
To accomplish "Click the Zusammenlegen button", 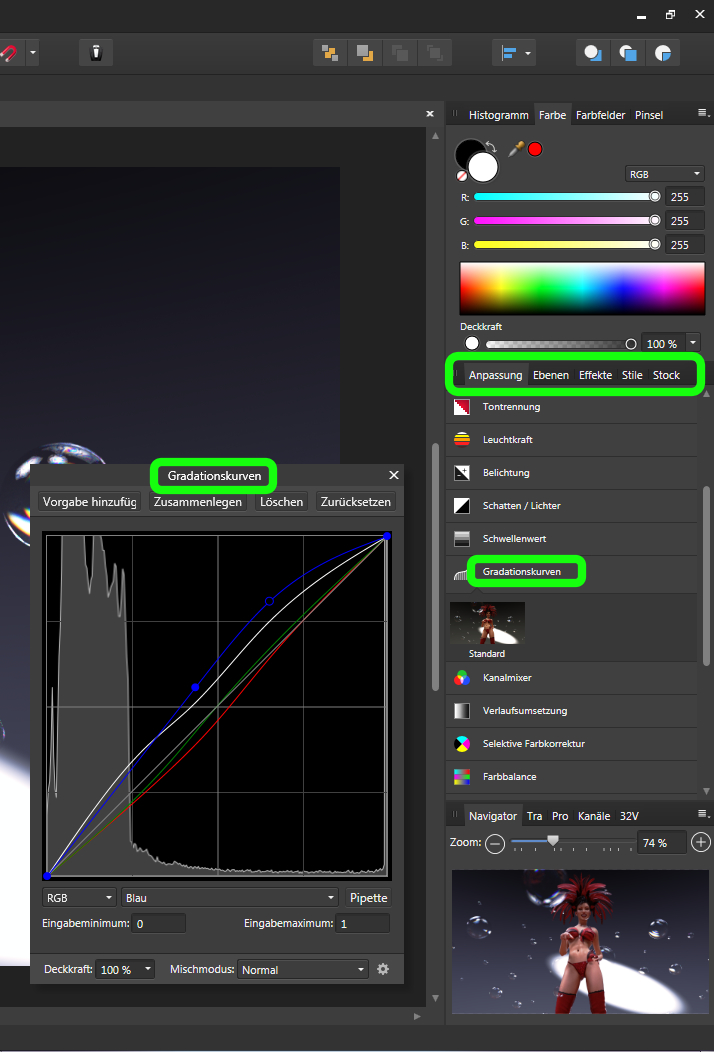I will [198, 501].
